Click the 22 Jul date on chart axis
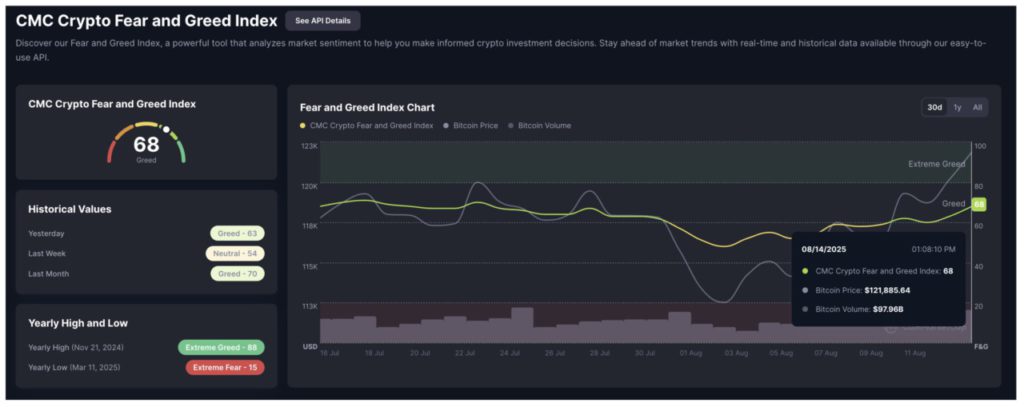This screenshot has height=407, width=1024. (x=464, y=353)
